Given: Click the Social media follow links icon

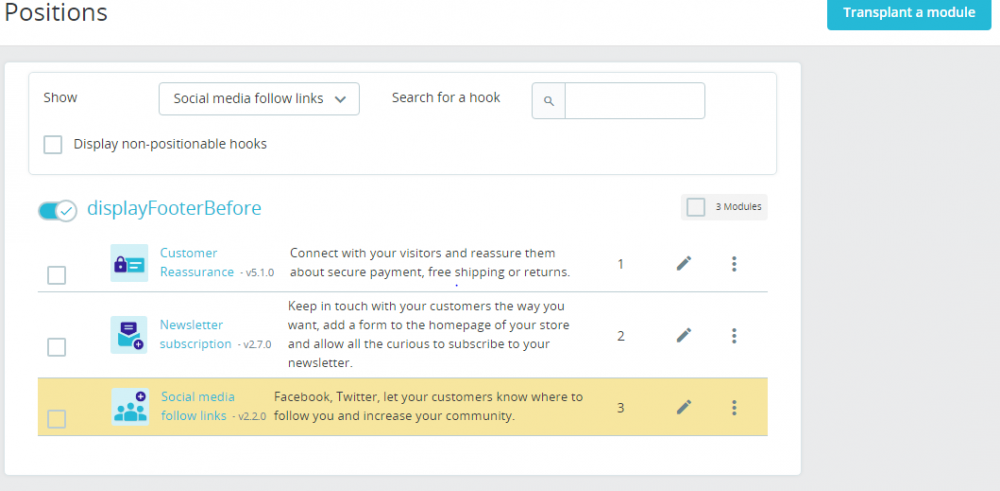Looking at the screenshot, I should [x=130, y=406].
